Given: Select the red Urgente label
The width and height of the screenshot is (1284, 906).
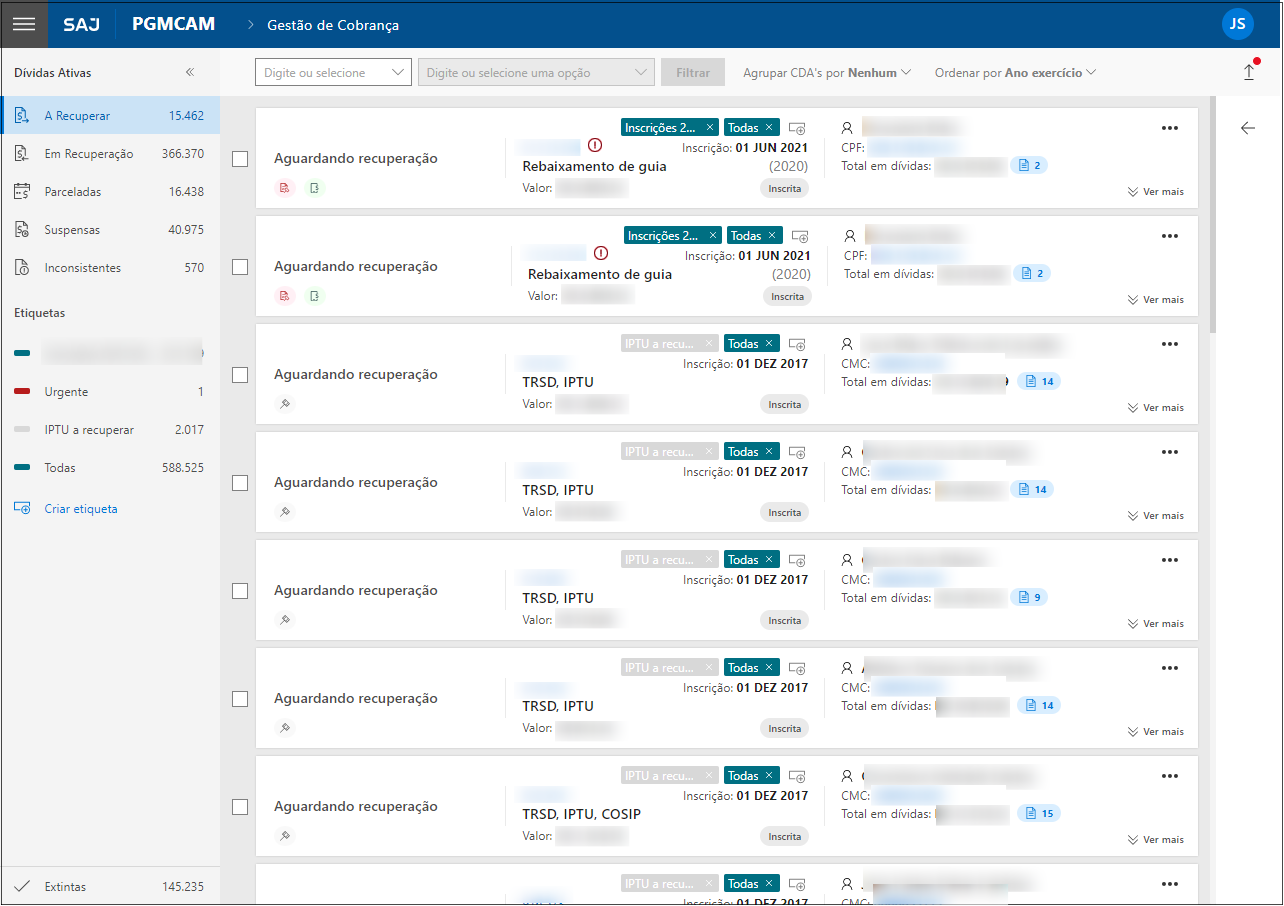Looking at the screenshot, I should point(66,392).
